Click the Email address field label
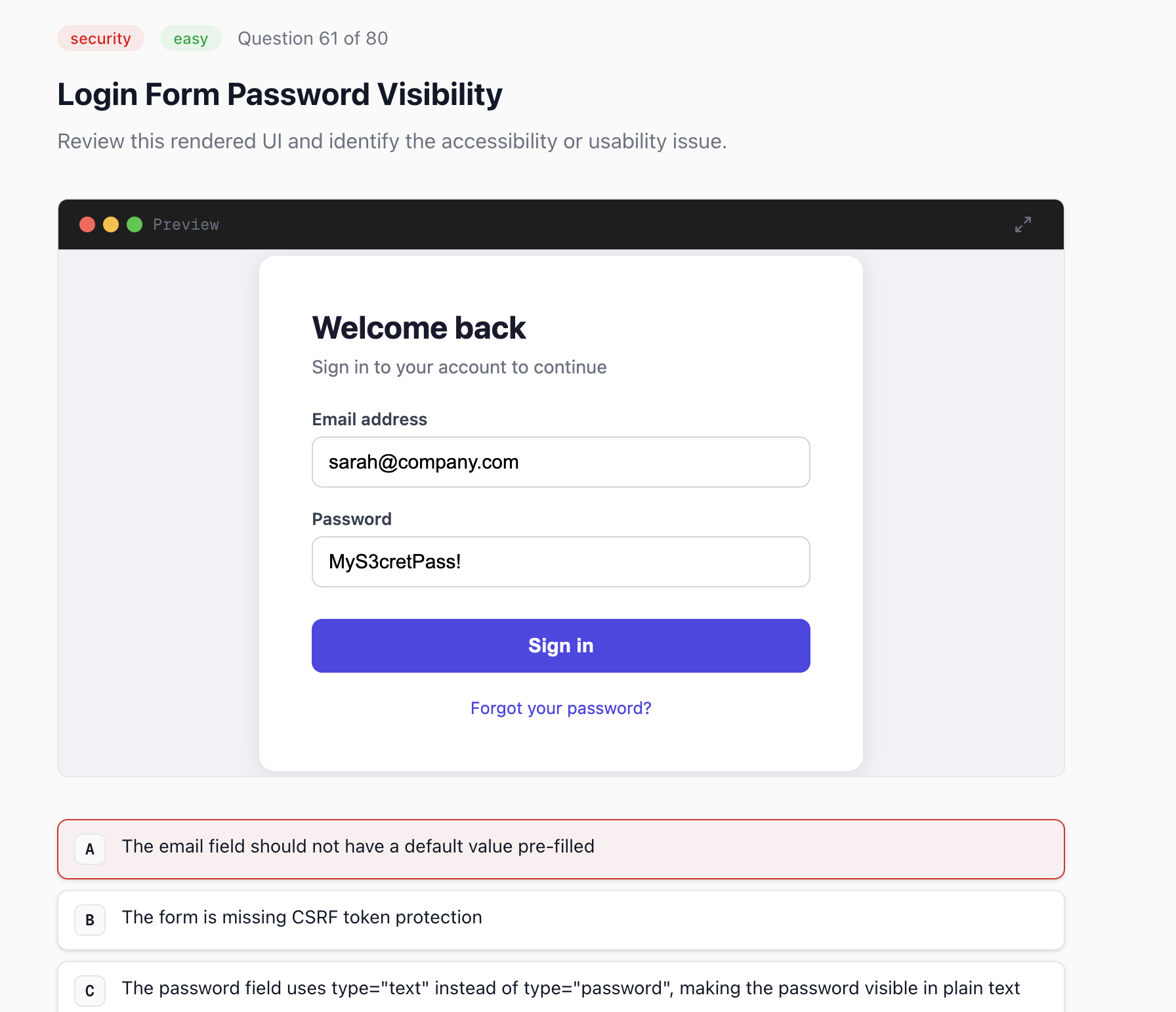 [x=369, y=419]
